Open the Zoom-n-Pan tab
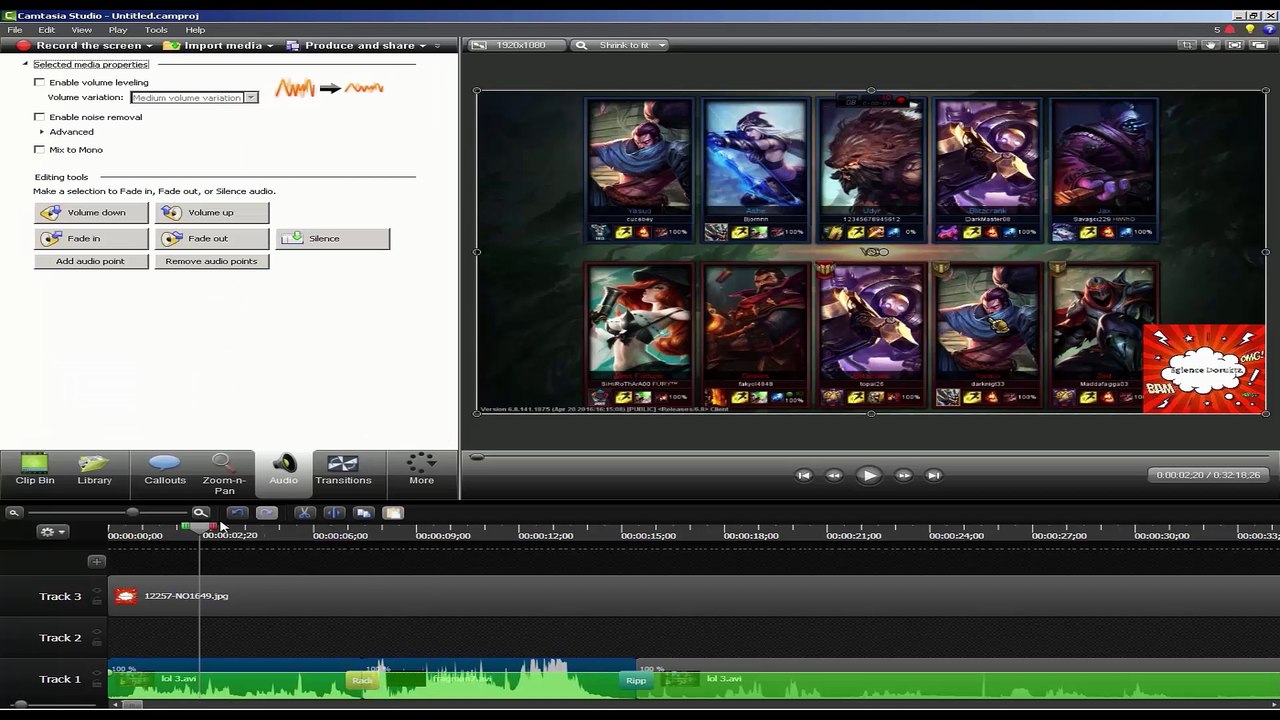Screen dimensions: 1280x720 click(224, 474)
